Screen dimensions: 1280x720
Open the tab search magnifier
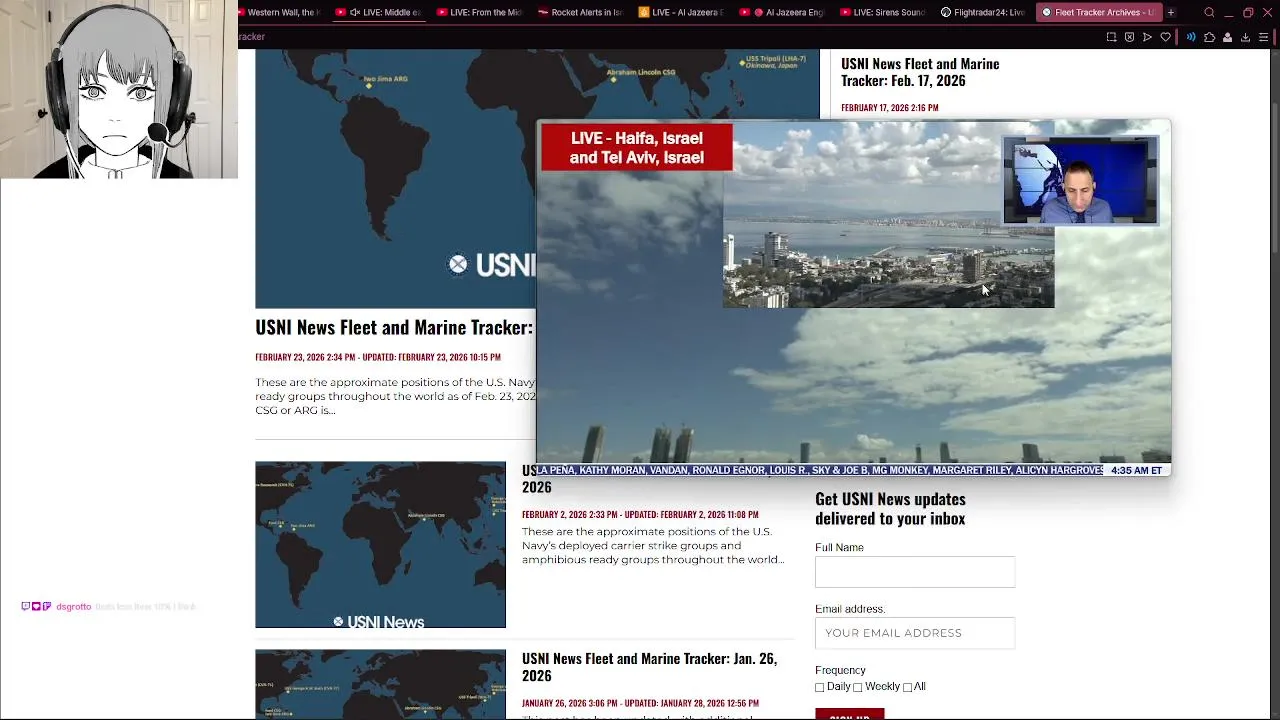[x=1209, y=12]
